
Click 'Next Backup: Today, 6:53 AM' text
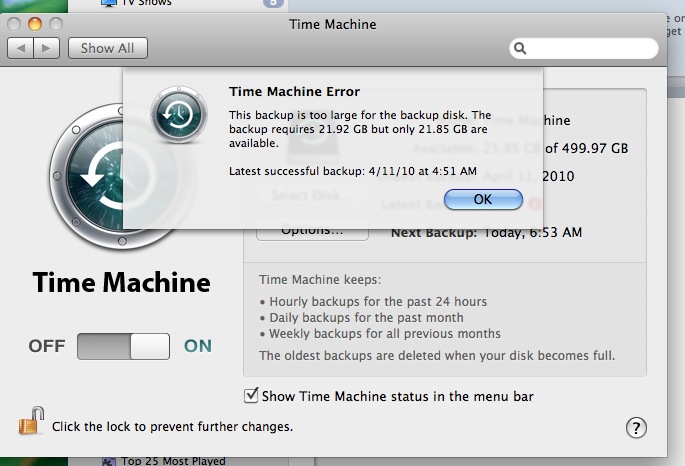487,232
